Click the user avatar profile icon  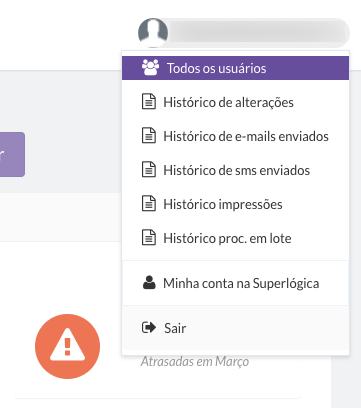point(153,33)
